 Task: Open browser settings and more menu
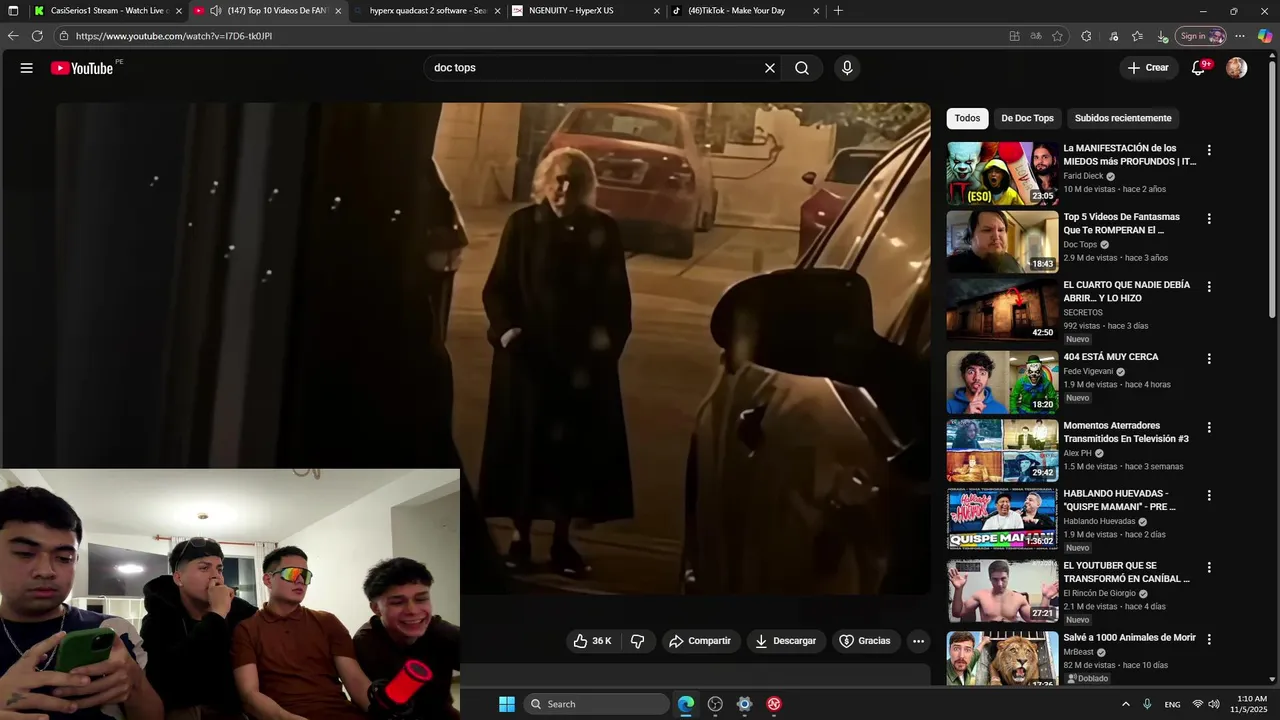pos(1240,36)
